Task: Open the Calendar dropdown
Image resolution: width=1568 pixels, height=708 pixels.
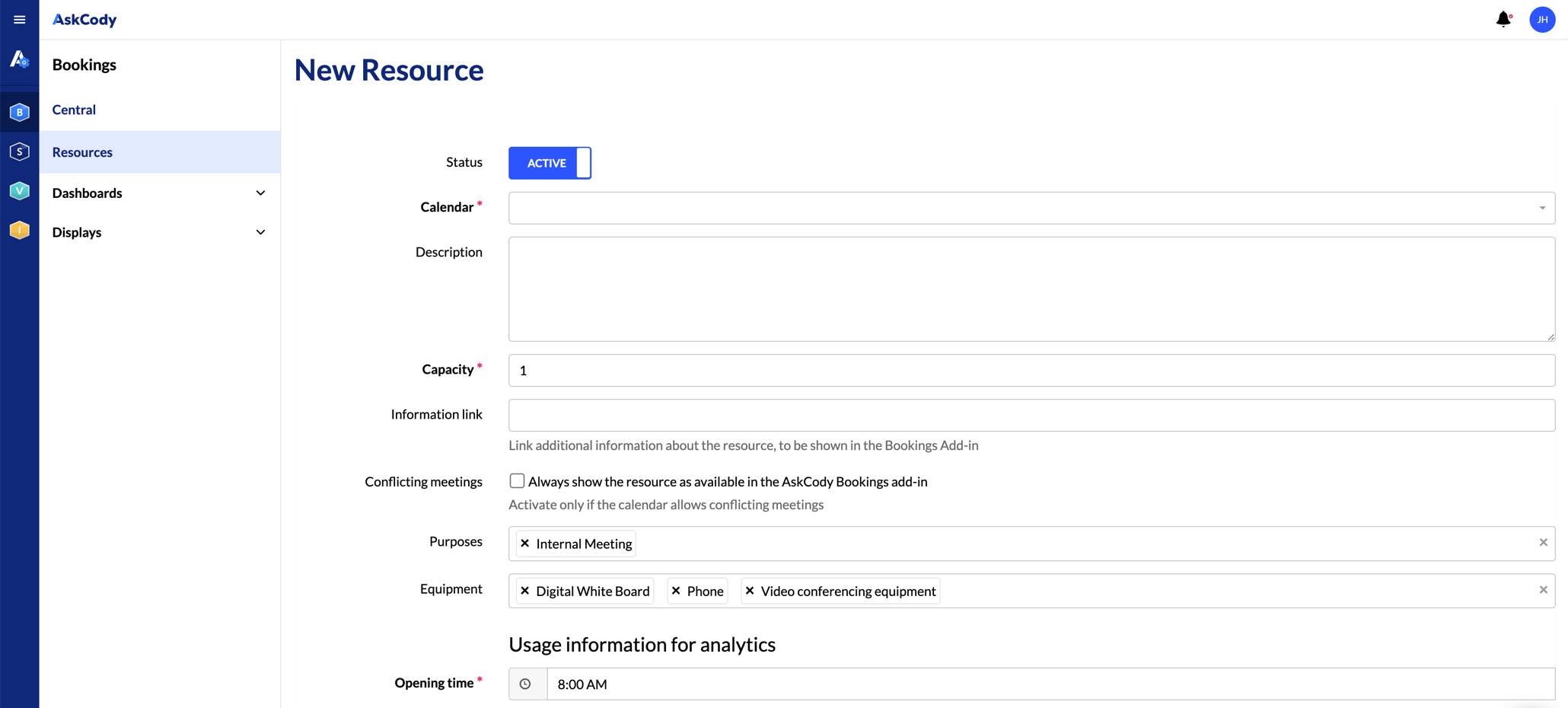Action: (1031, 208)
